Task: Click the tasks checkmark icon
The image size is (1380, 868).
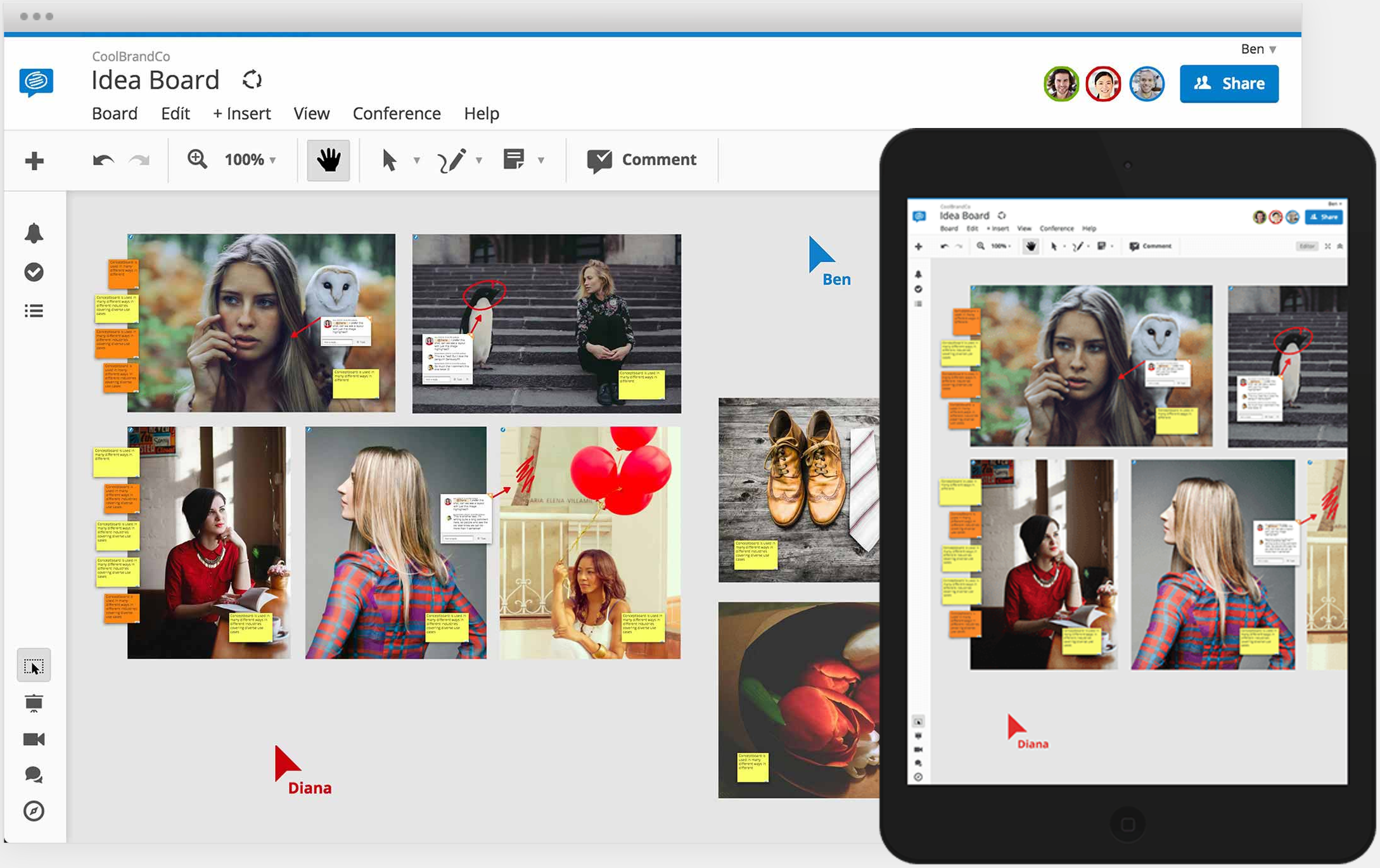Action: click(x=34, y=272)
